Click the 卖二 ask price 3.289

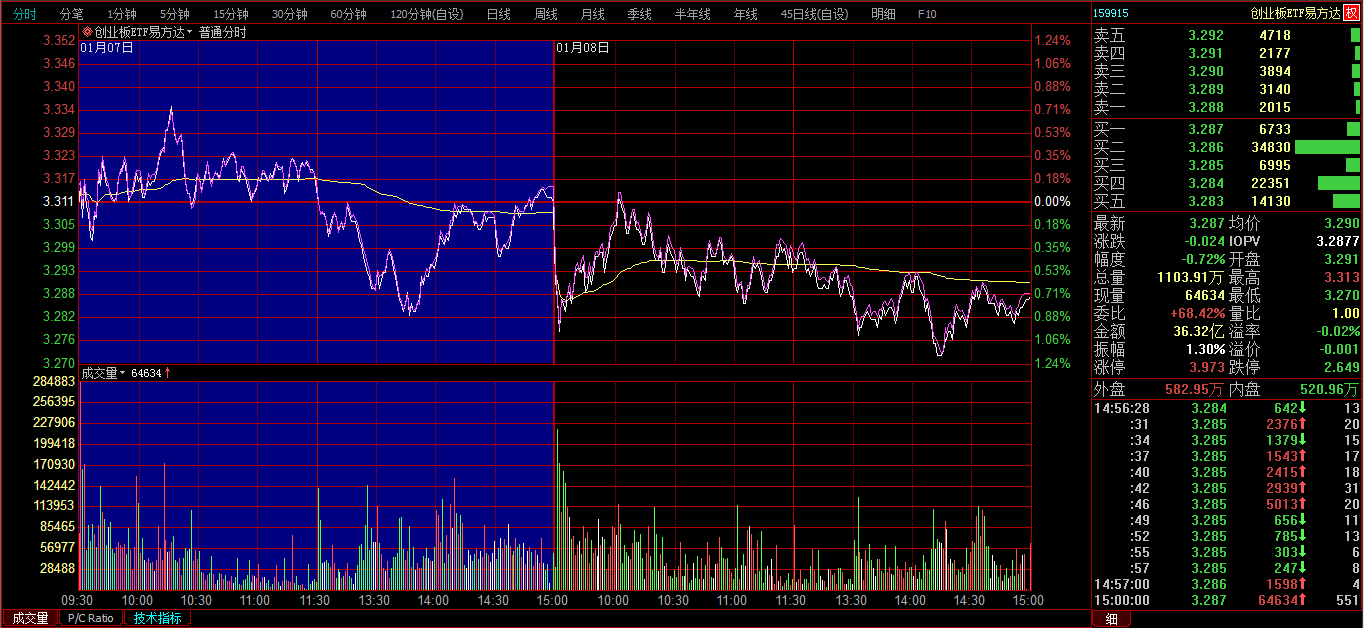(1205, 89)
